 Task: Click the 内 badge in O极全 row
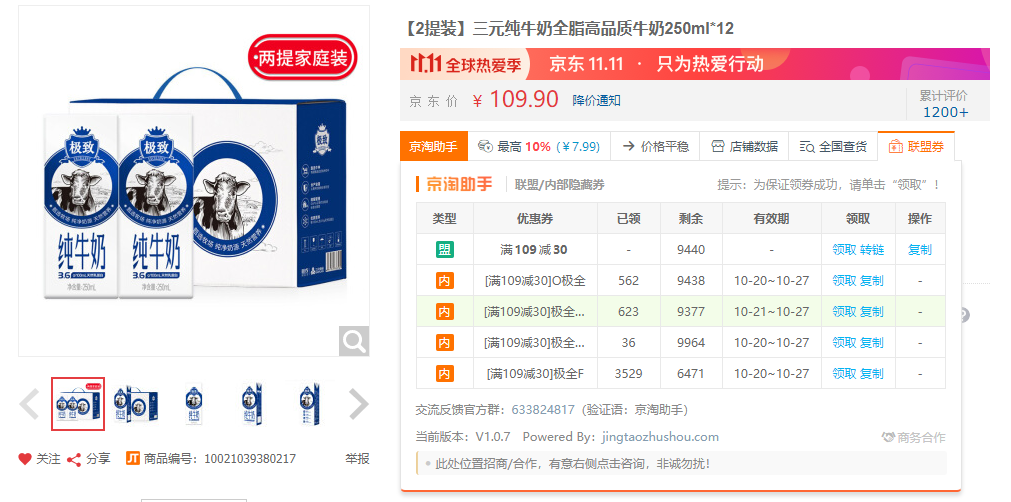[444, 280]
